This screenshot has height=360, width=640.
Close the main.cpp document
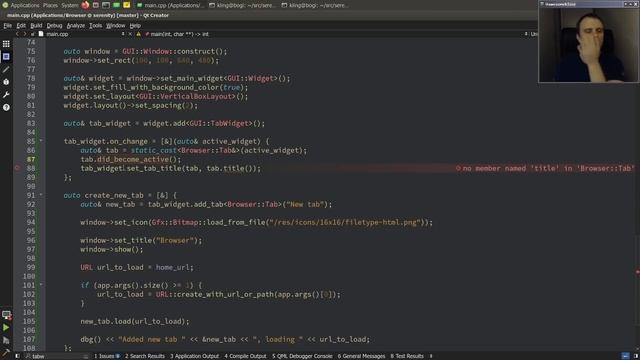coord(130,34)
